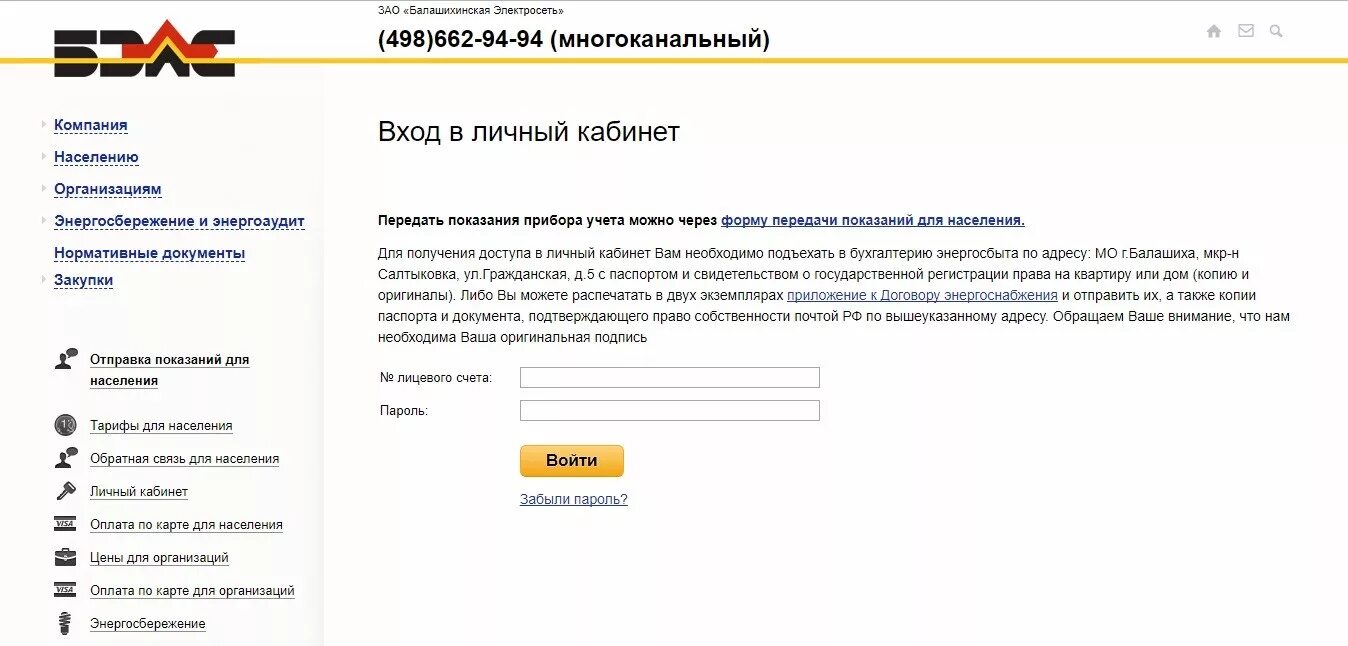Screen dimensions: 1348x646
Task: Focus the № лицевого счета input field
Action: click(x=670, y=377)
